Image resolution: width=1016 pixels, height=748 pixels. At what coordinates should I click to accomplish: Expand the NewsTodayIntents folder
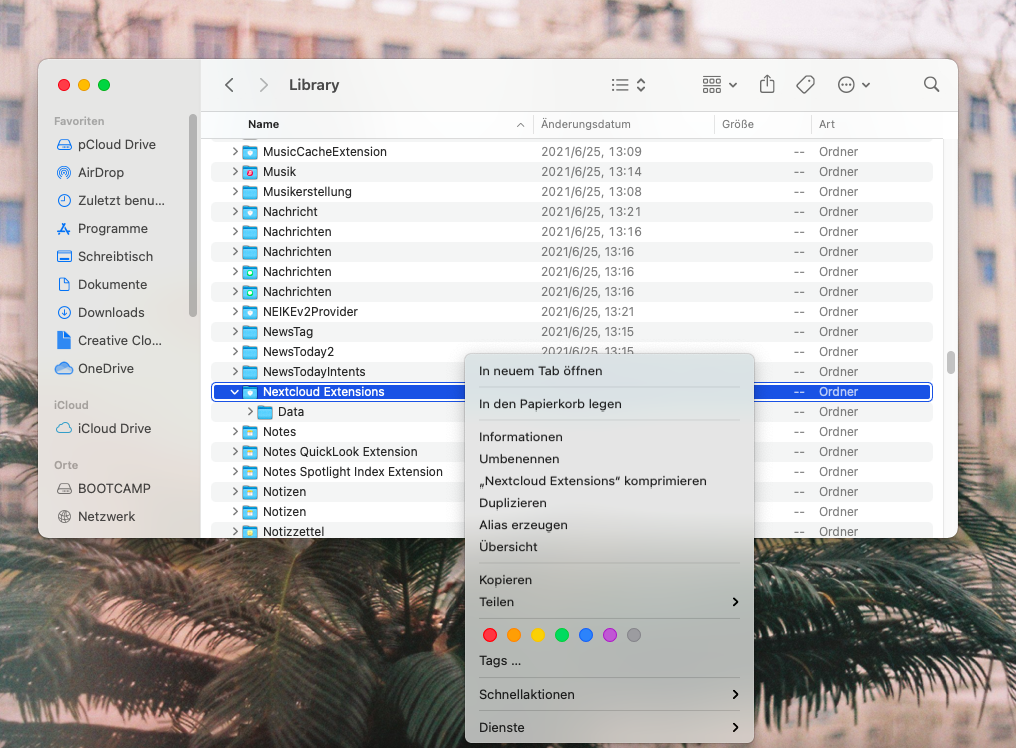pos(235,371)
